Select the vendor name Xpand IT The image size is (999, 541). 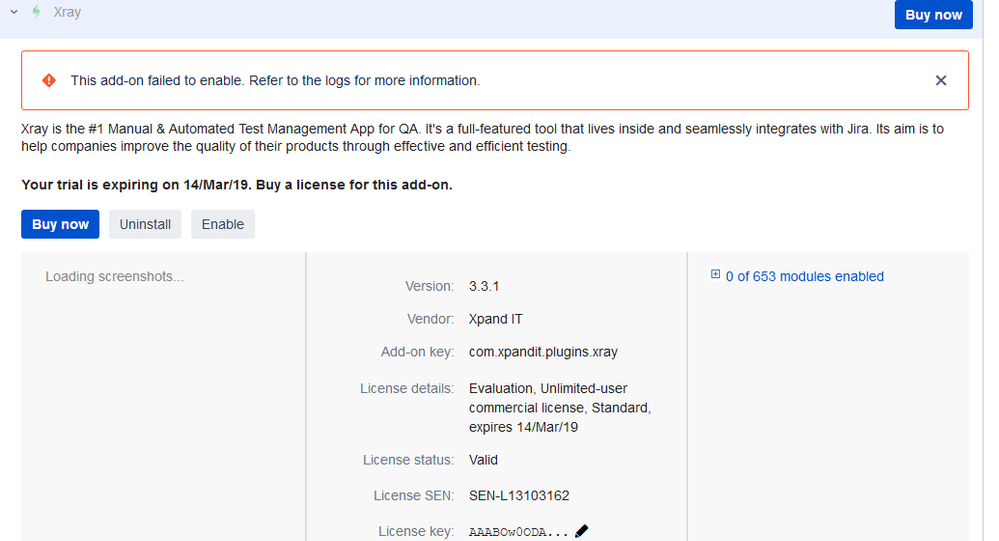pos(496,319)
